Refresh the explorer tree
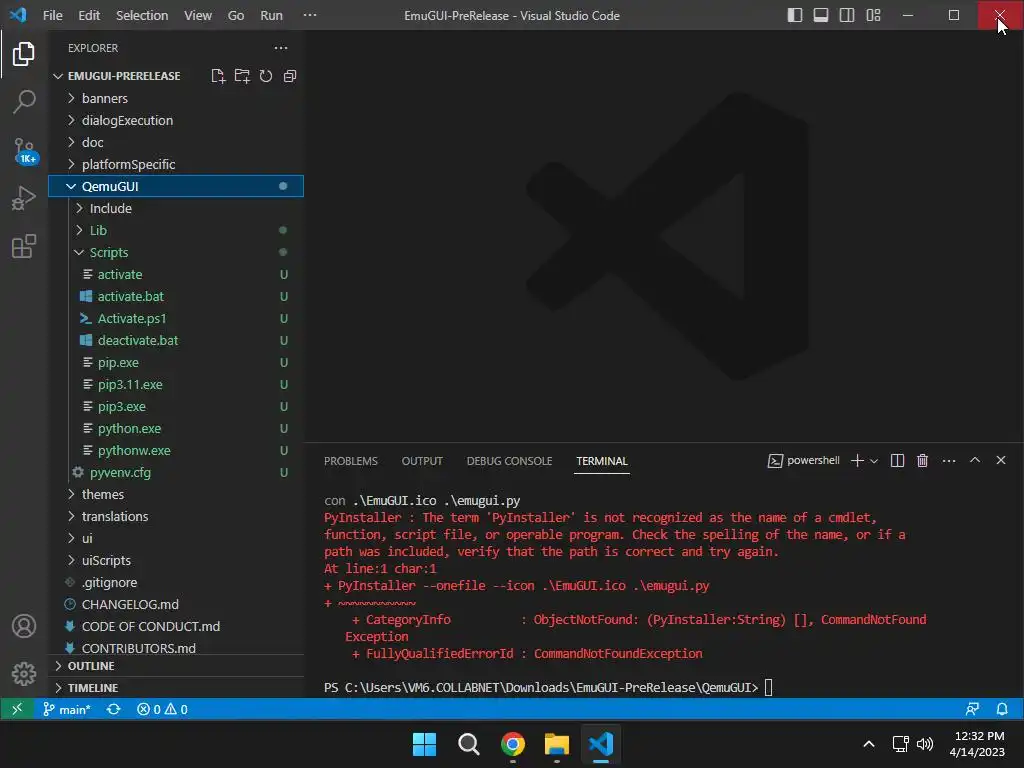 coord(266,76)
